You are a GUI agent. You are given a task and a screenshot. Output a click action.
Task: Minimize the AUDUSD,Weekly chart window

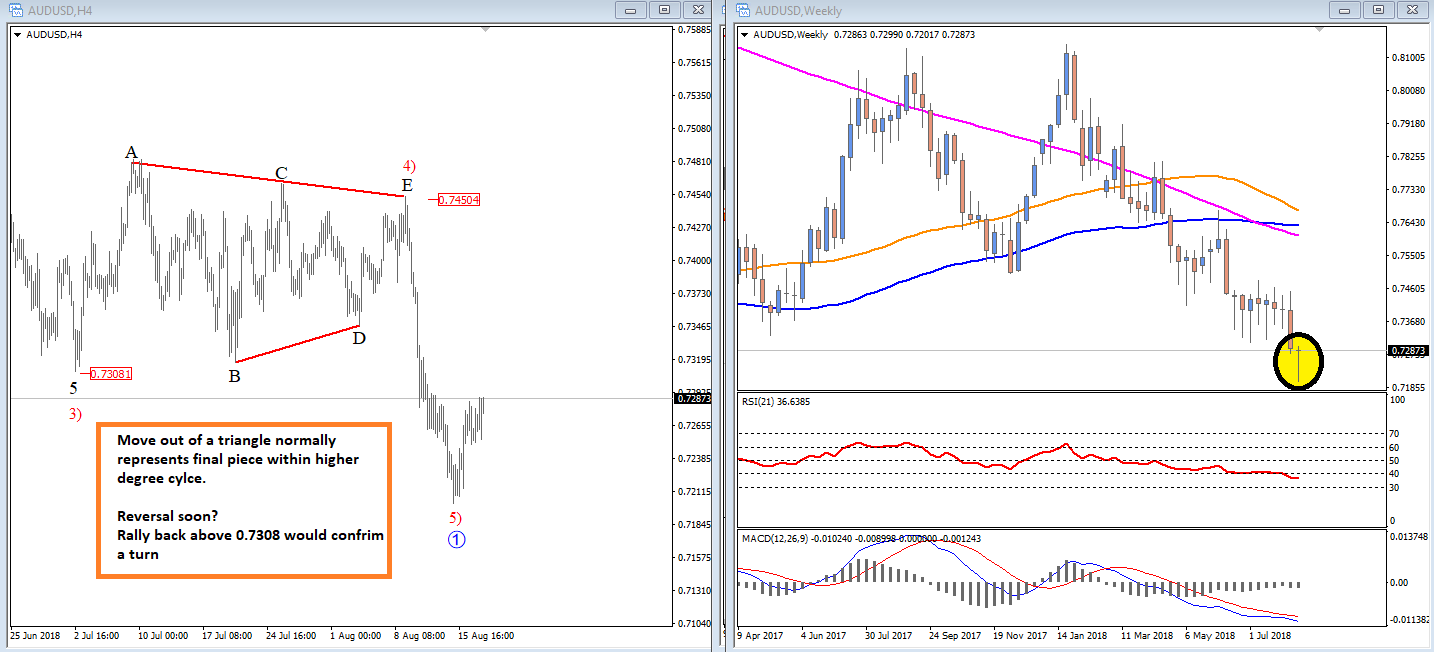tap(1346, 10)
